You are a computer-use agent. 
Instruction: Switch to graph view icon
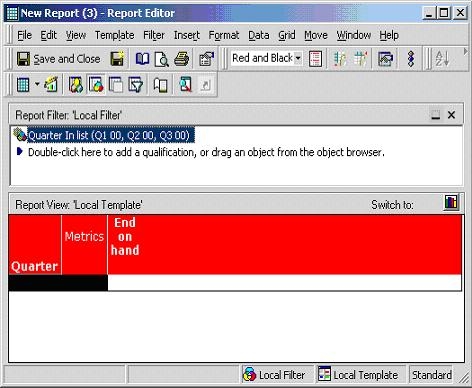451,202
